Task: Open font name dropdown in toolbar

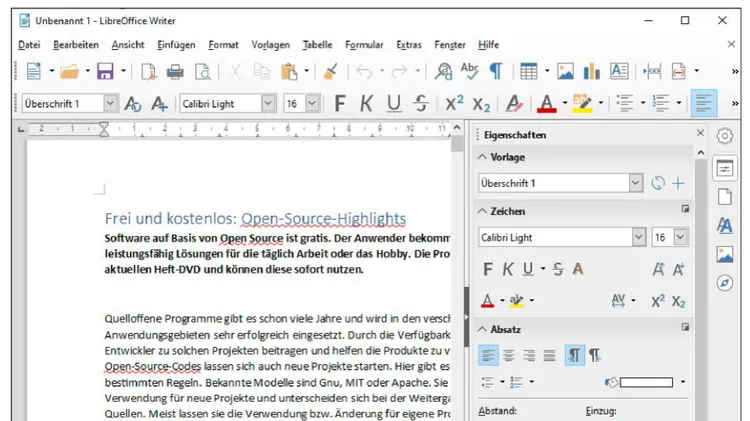Action: pos(268,103)
